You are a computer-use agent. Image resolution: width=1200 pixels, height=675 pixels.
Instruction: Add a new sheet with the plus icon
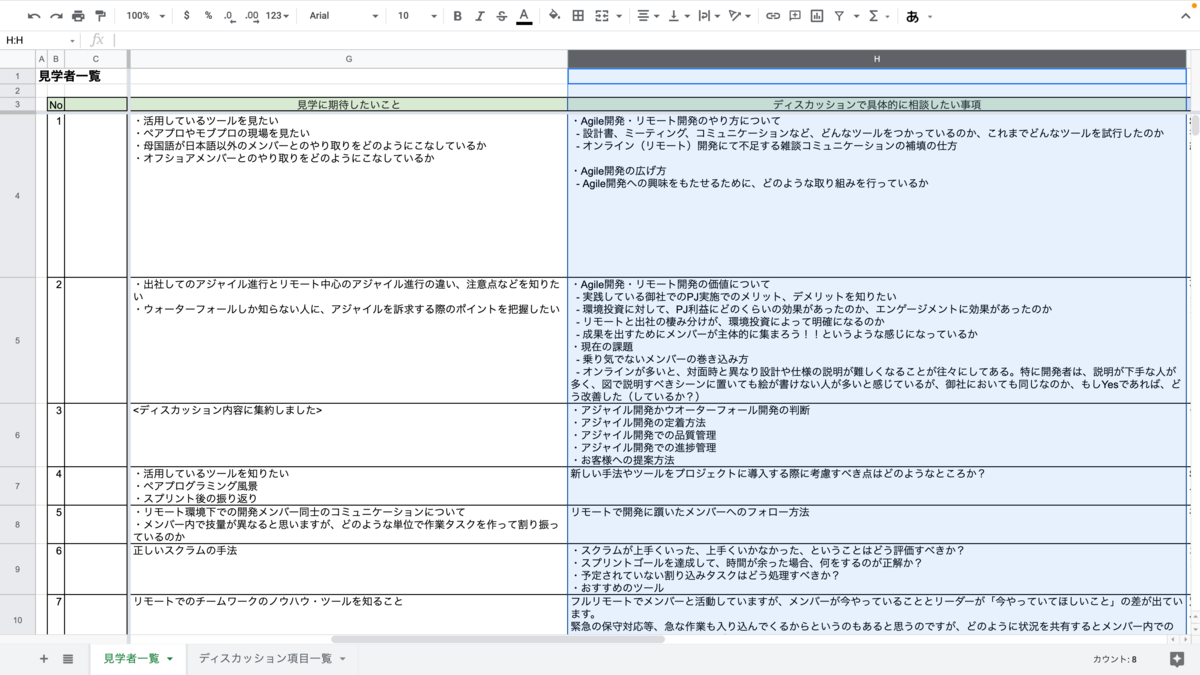pyautogui.click(x=43, y=658)
